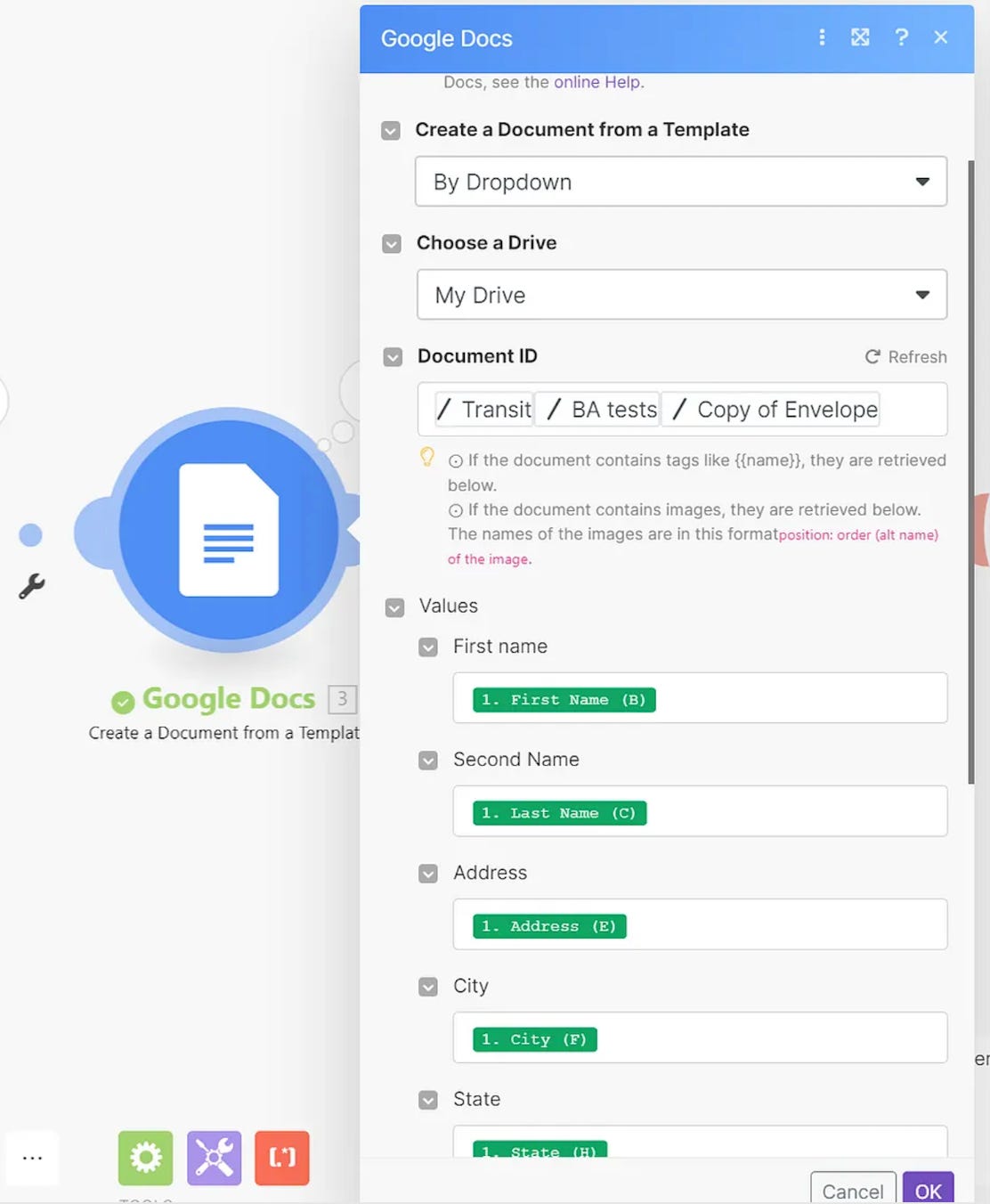990x1204 pixels.
Task: Toggle Create a Document from a Template expander
Action: pos(391,131)
